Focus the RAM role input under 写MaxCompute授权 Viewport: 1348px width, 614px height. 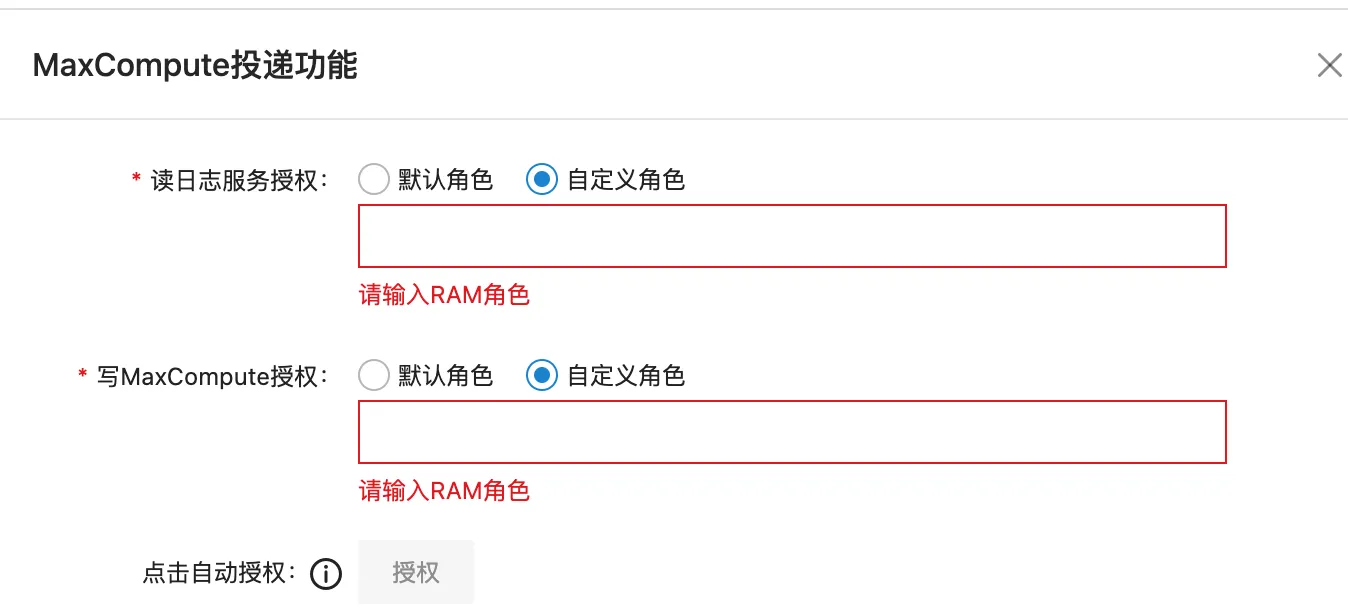click(x=792, y=432)
